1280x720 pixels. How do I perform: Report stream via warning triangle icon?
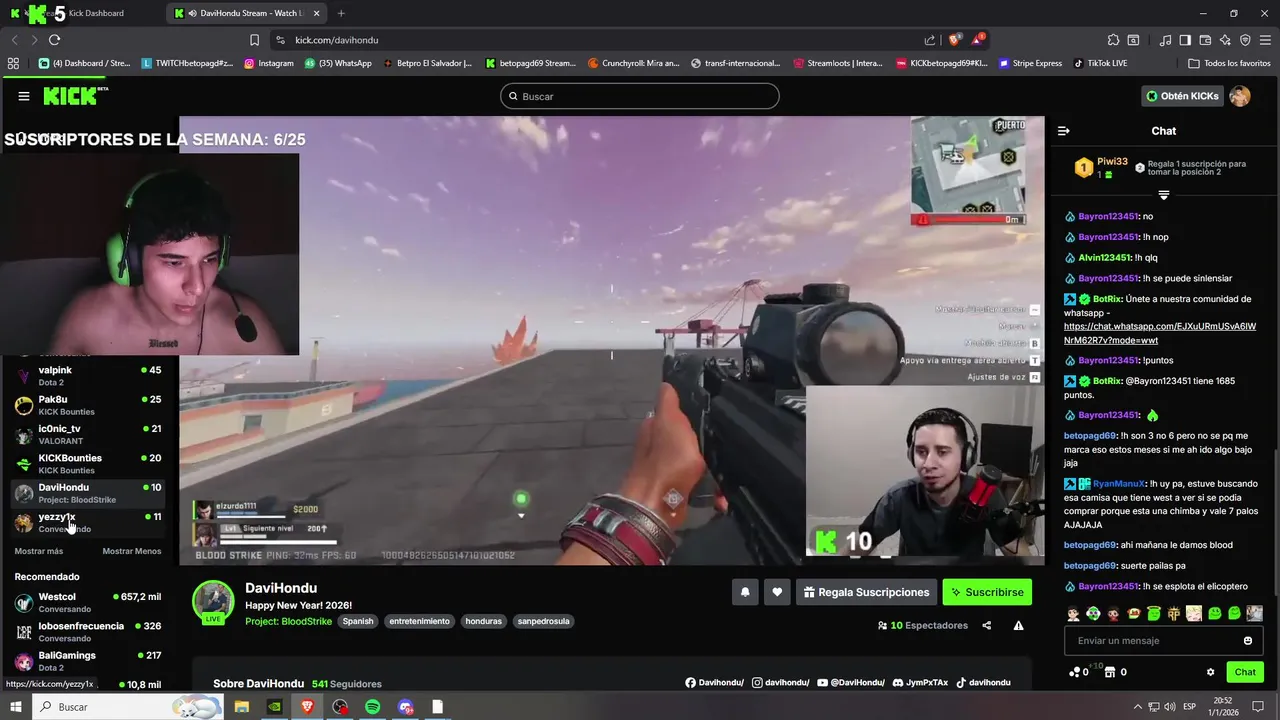coord(1018,626)
